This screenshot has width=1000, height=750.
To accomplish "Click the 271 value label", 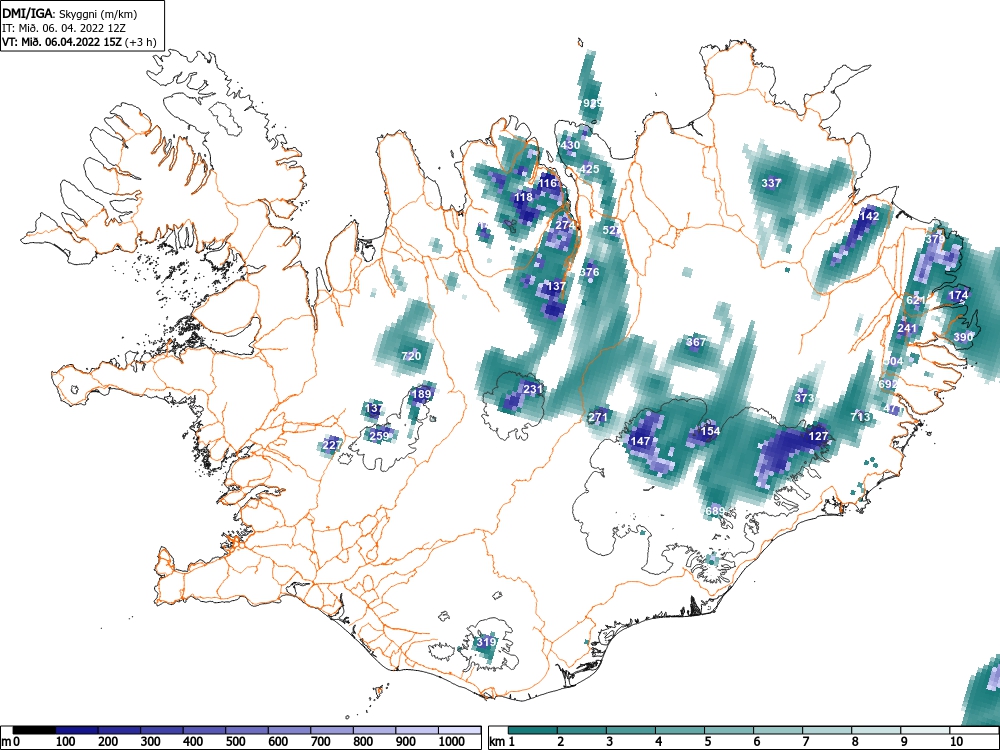I will [598, 417].
